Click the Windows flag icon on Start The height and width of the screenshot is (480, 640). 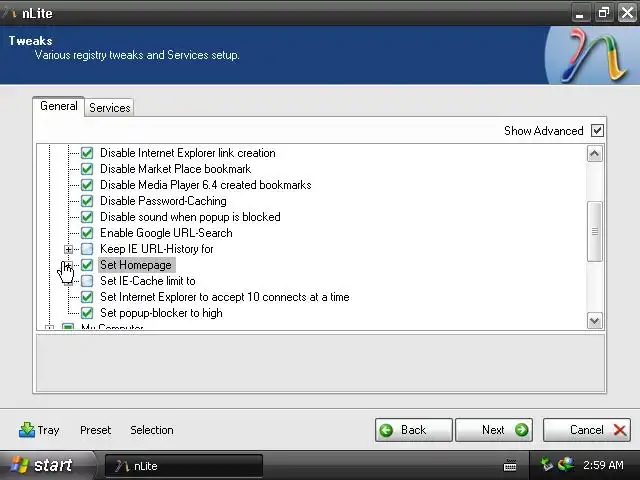pos(19,465)
